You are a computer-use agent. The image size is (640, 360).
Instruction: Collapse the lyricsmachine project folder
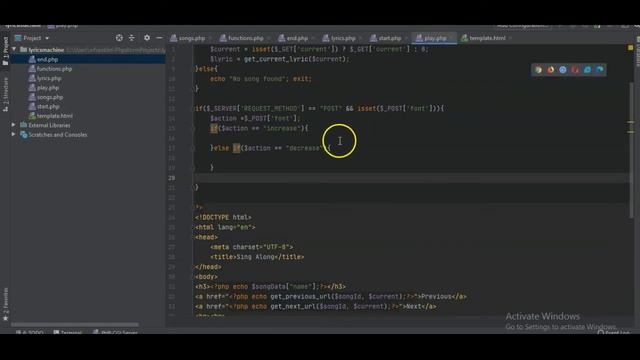click(x=14, y=49)
